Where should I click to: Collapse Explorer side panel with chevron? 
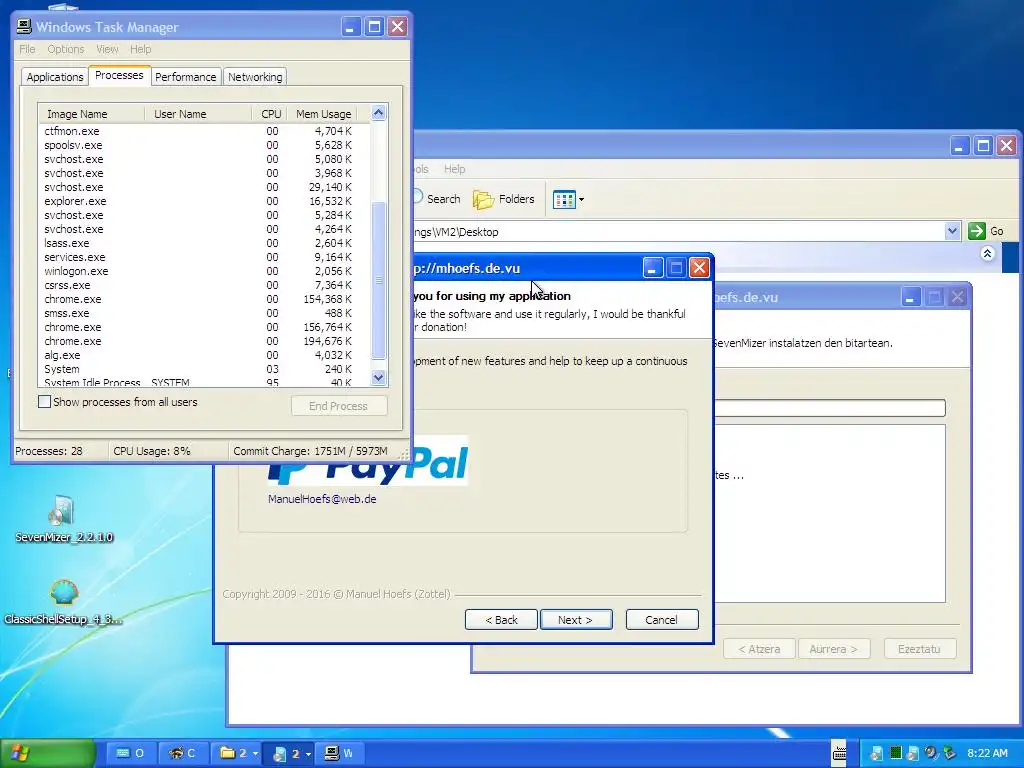(987, 253)
